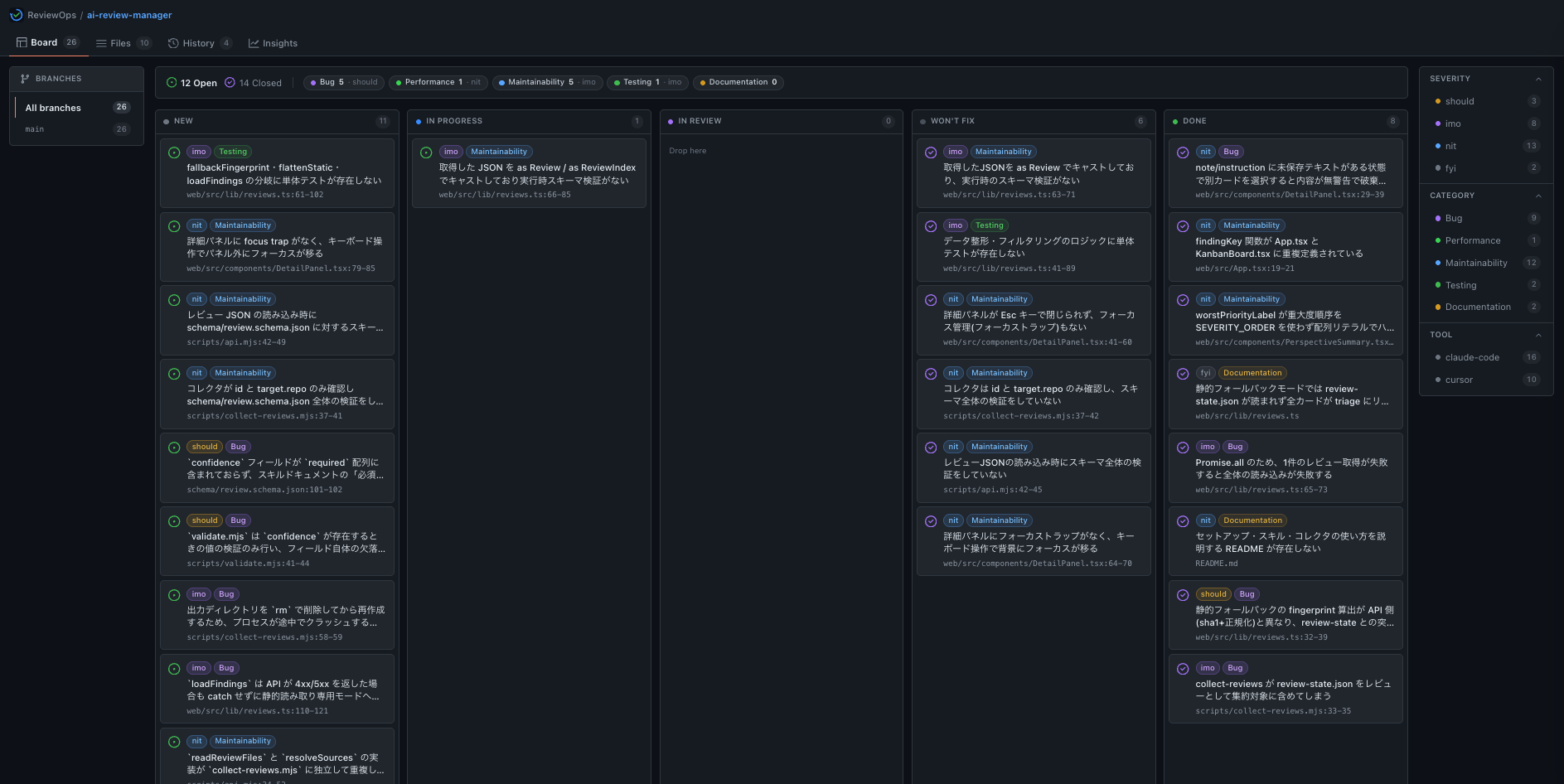Click the Insights chart icon
Image resolution: width=1564 pixels, height=784 pixels.
tap(254, 43)
